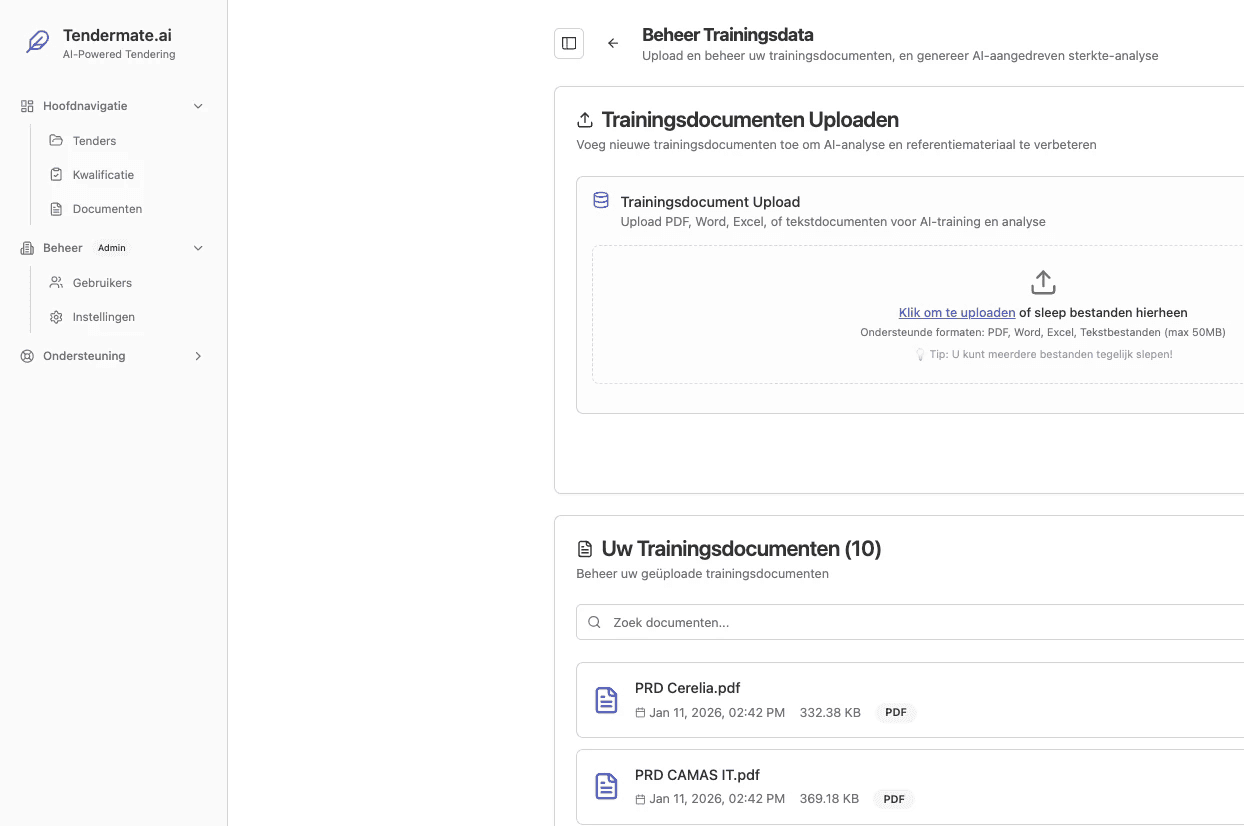This screenshot has width=1244, height=826.
Task: Click the Beheer Trainingsdata page title
Action: (x=727, y=35)
